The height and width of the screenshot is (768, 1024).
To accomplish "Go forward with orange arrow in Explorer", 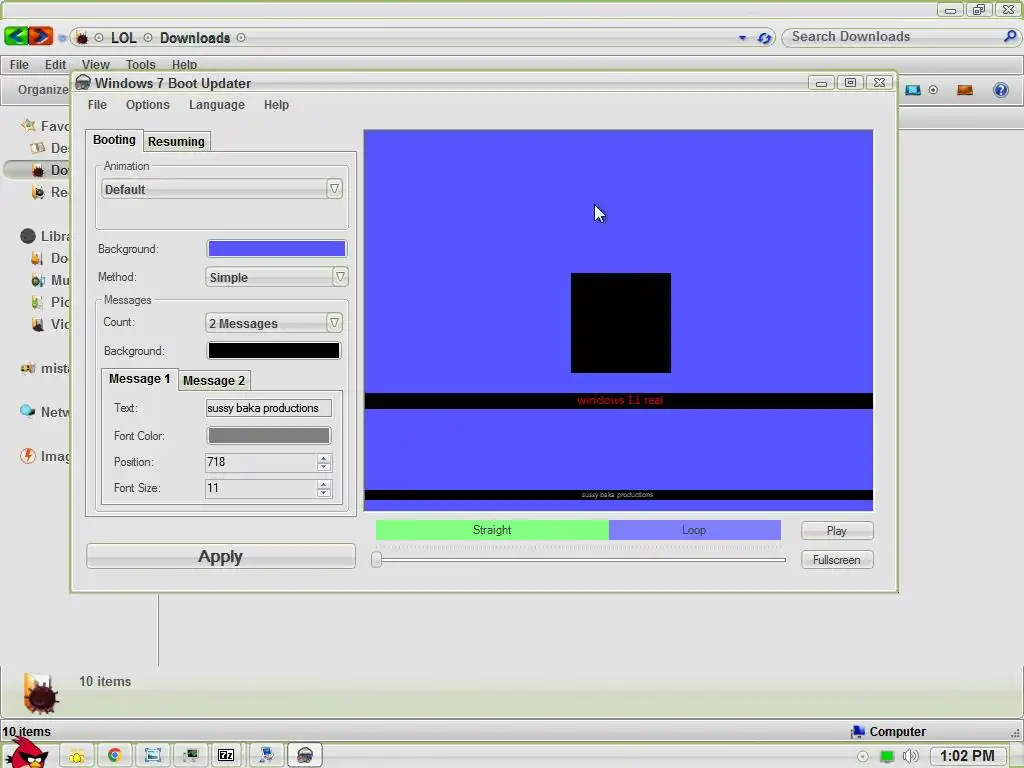I will click(x=40, y=36).
